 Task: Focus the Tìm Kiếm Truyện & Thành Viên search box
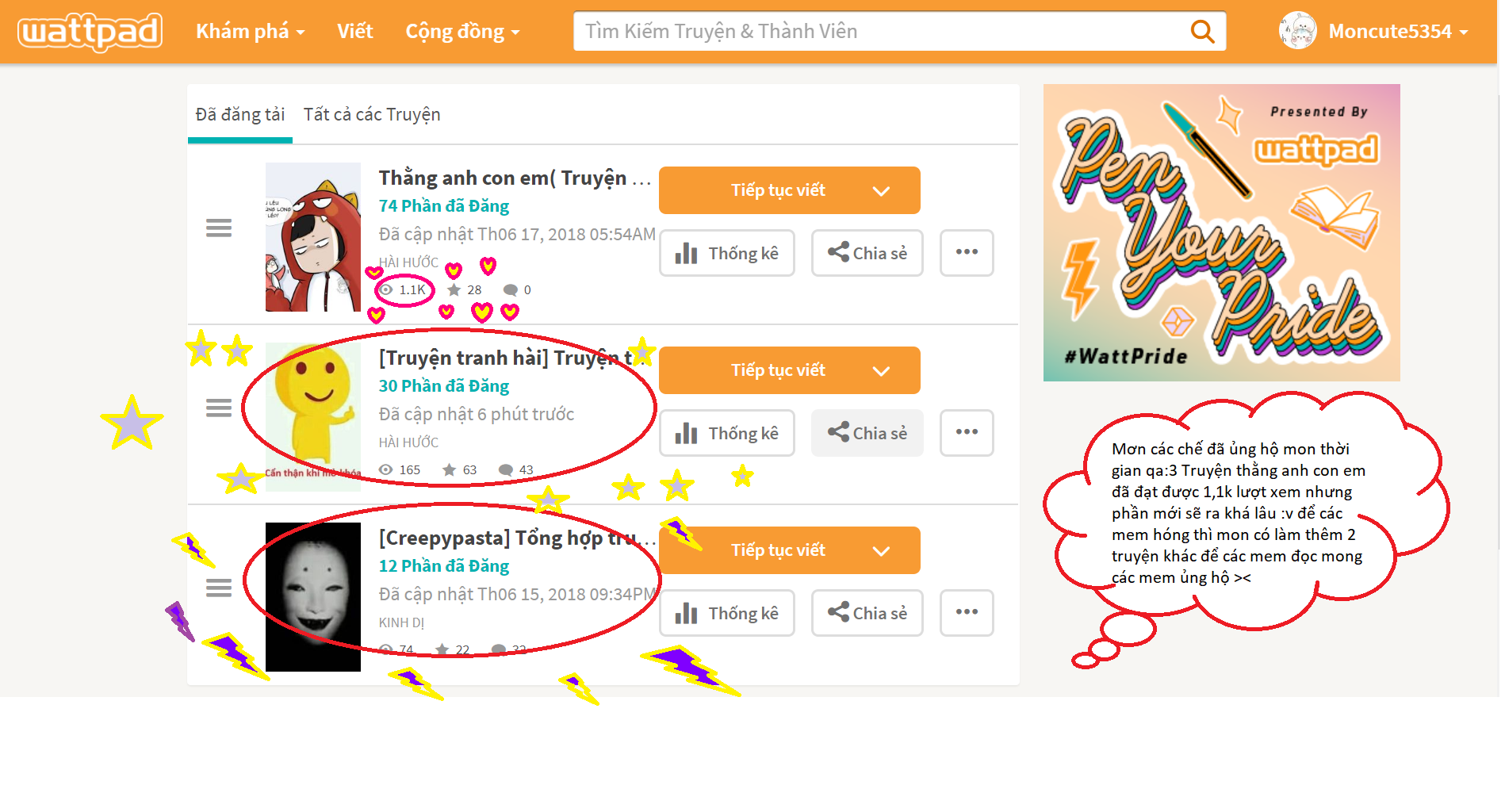point(880,32)
